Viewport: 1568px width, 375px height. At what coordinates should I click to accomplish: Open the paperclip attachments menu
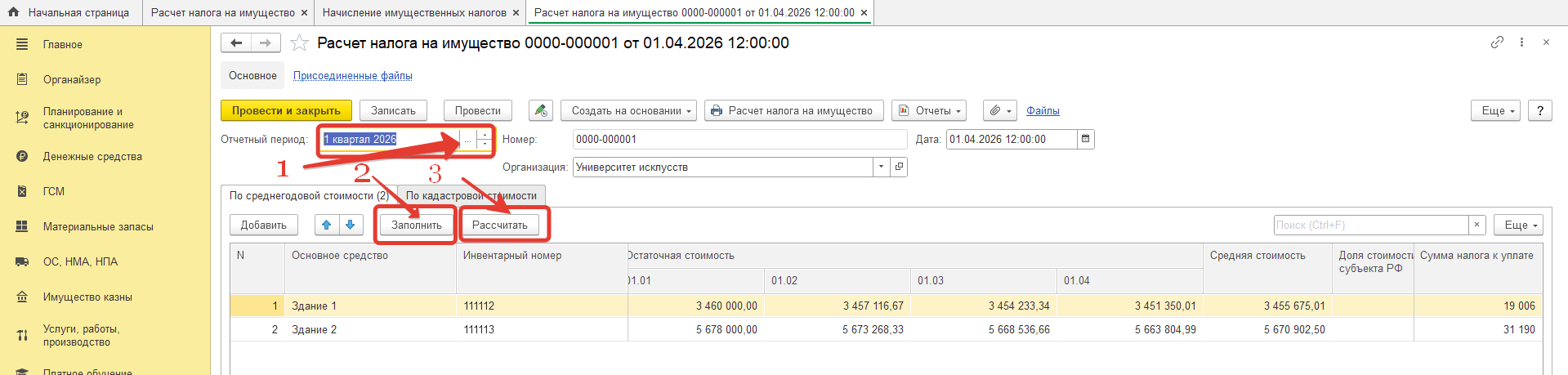1001,110
